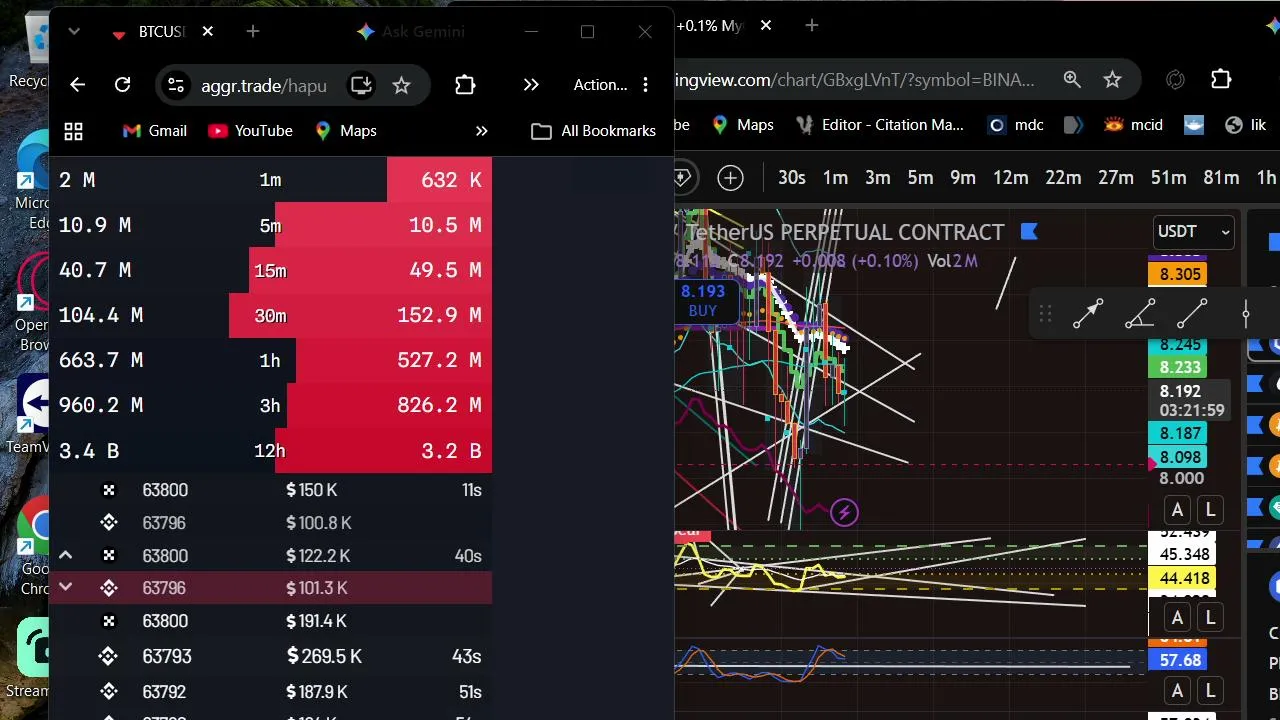Click the purple lightning bolt icon on chart
This screenshot has width=1280, height=720.
[x=844, y=513]
